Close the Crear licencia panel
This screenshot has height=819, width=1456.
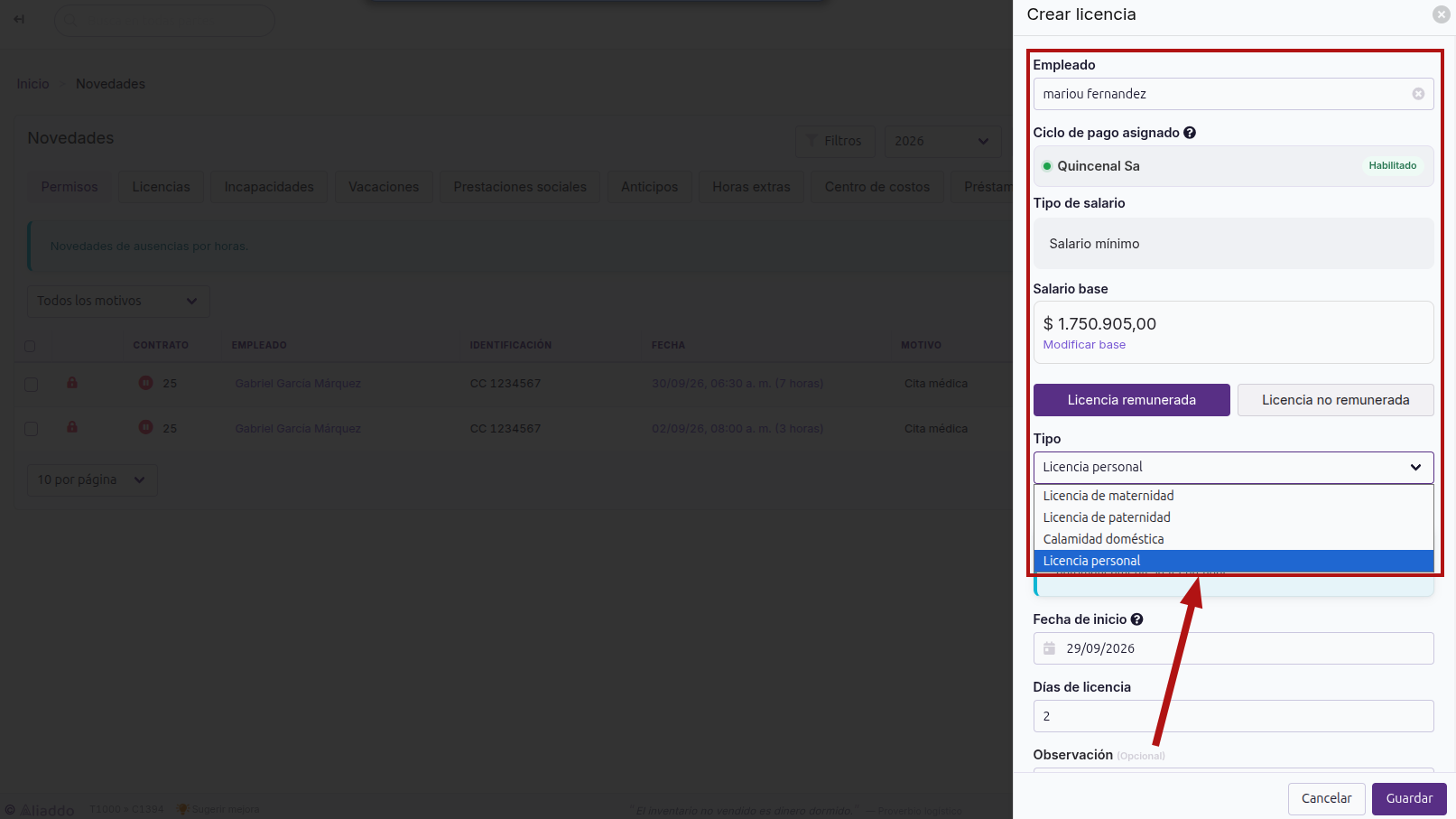coord(1441,14)
